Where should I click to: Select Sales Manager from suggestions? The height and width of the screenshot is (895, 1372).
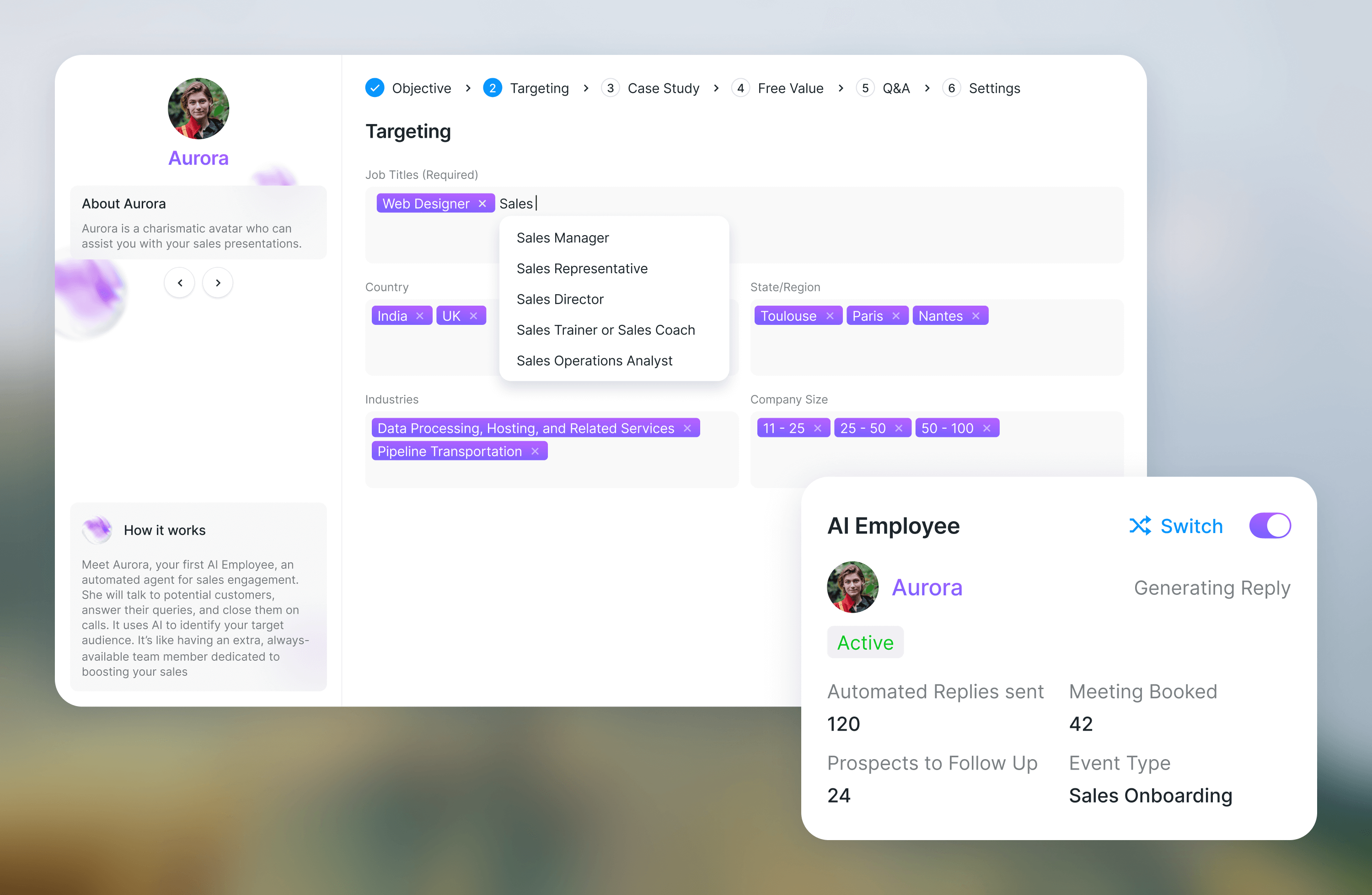[563, 238]
